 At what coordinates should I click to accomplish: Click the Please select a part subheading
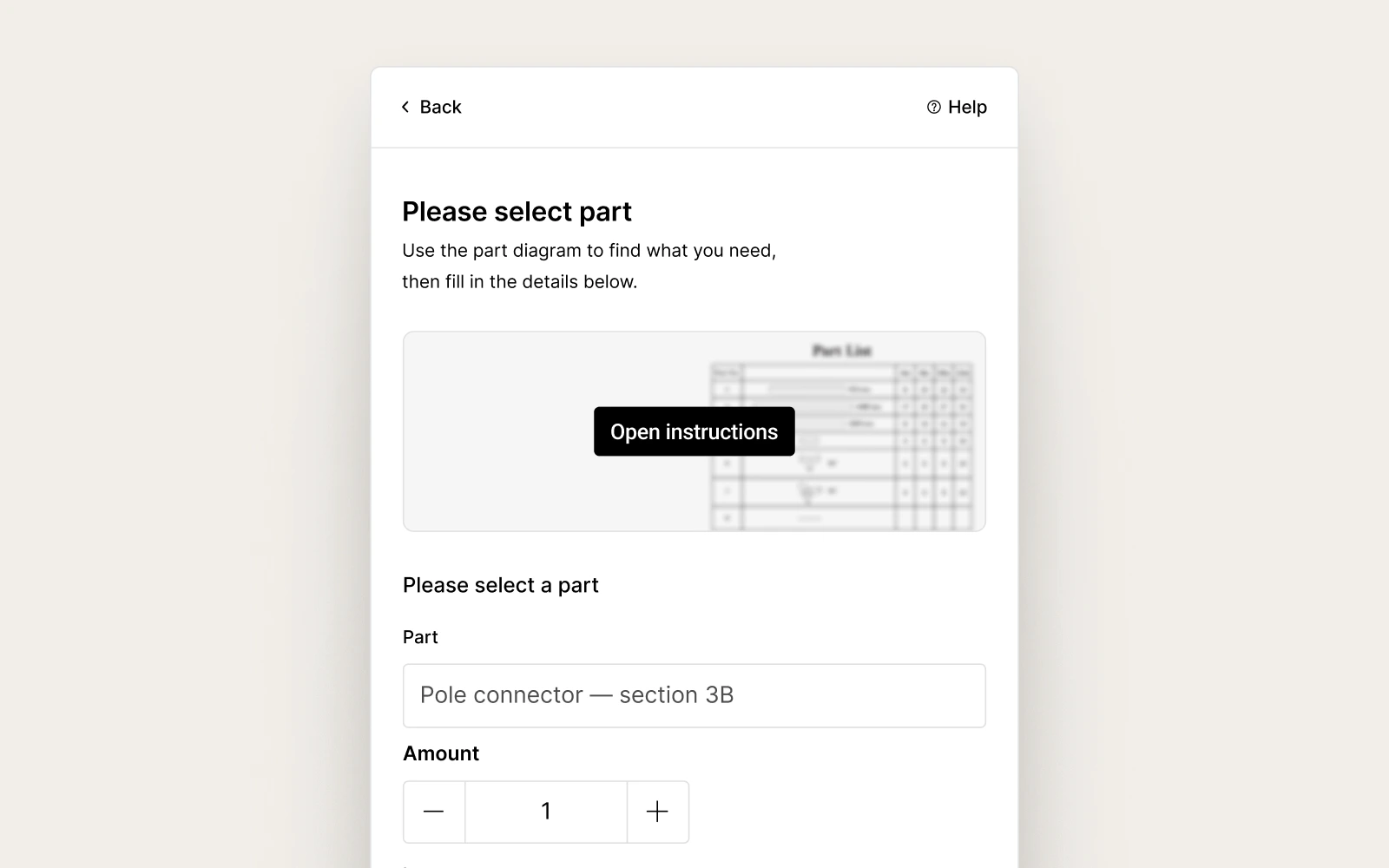501,585
